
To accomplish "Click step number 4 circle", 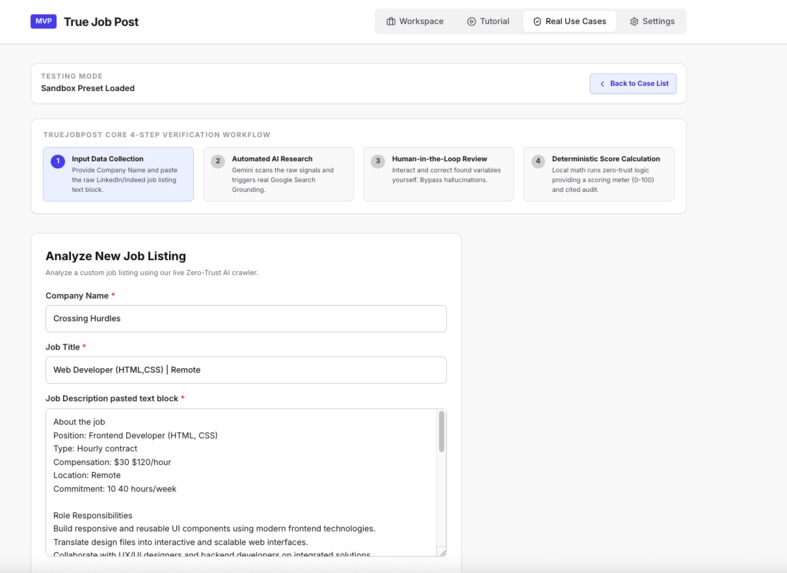I will pyautogui.click(x=538, y=161).
